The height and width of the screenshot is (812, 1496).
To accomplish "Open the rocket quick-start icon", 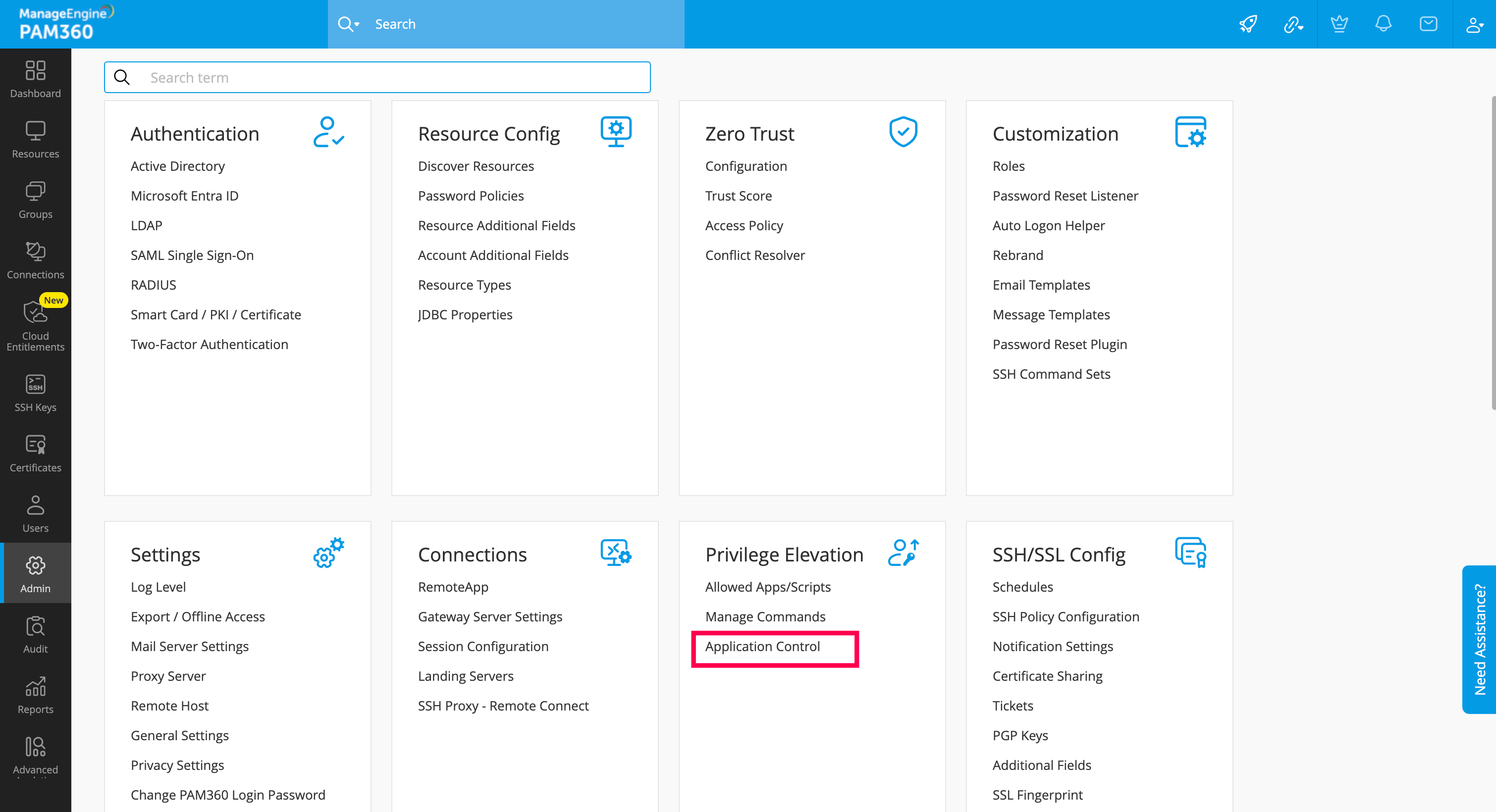I will click(1248, 24).
